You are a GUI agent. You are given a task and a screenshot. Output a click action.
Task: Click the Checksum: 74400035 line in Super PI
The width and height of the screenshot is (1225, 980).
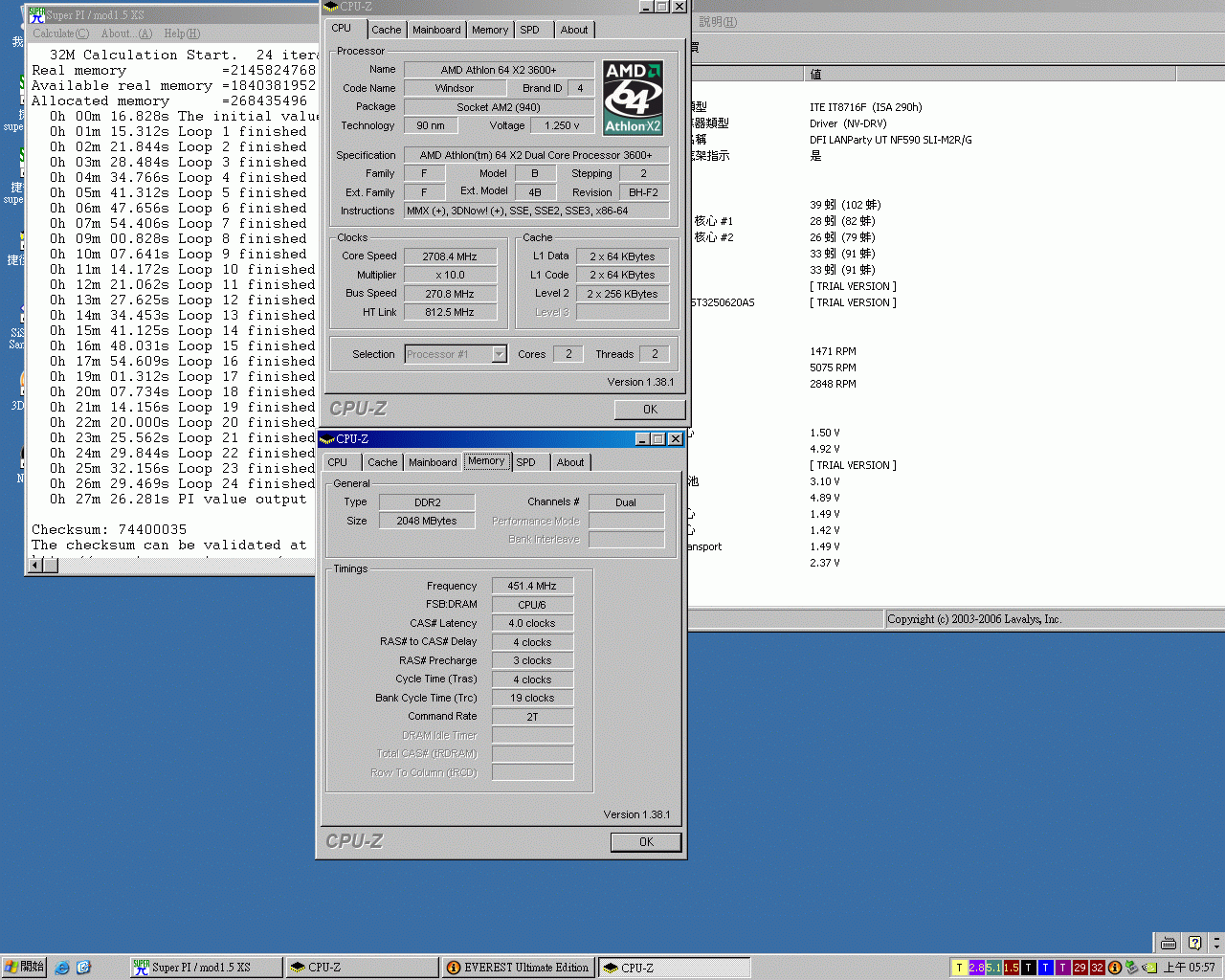tap(109, 529)
